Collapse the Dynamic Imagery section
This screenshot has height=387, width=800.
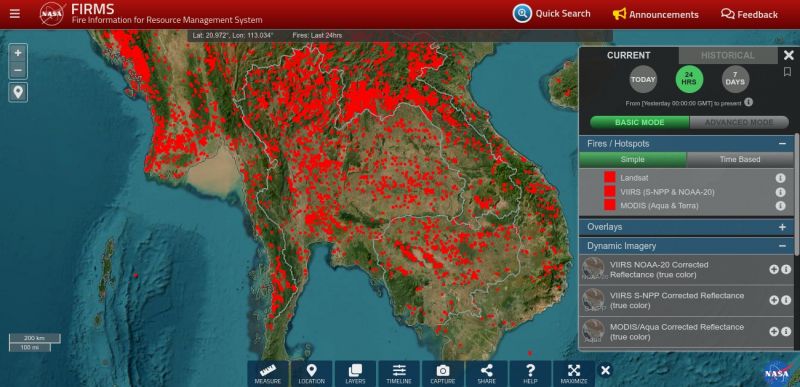(782, 246)
